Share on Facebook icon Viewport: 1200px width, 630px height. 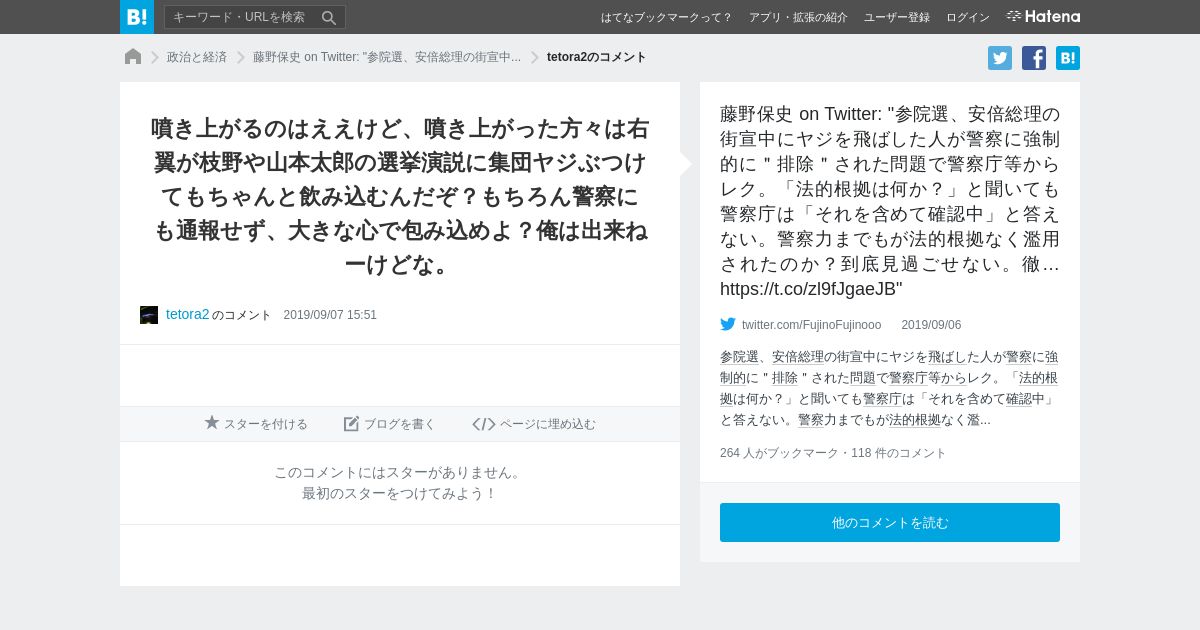coord(1034,58)
